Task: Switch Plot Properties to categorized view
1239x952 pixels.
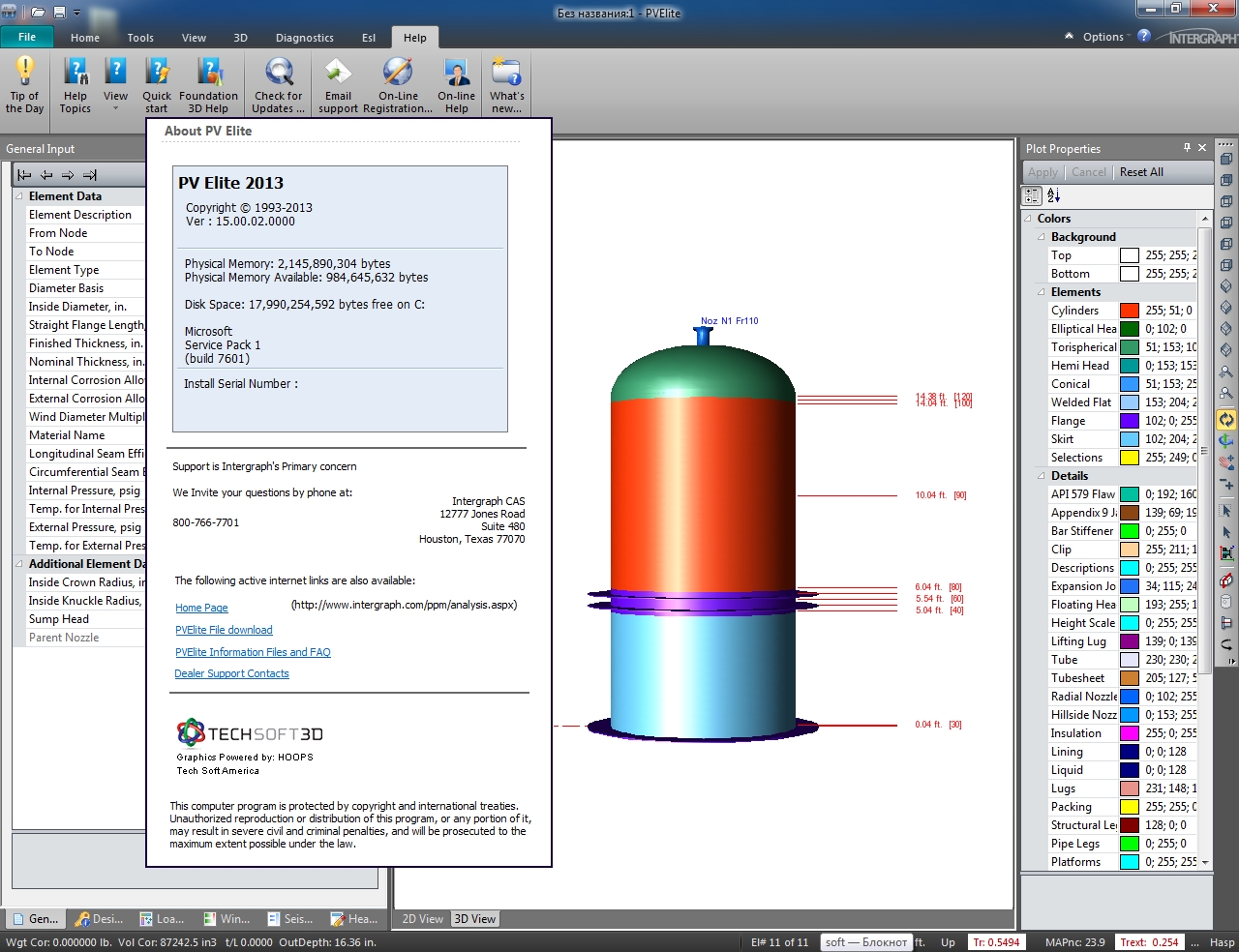Action: tap(1033, 195)
